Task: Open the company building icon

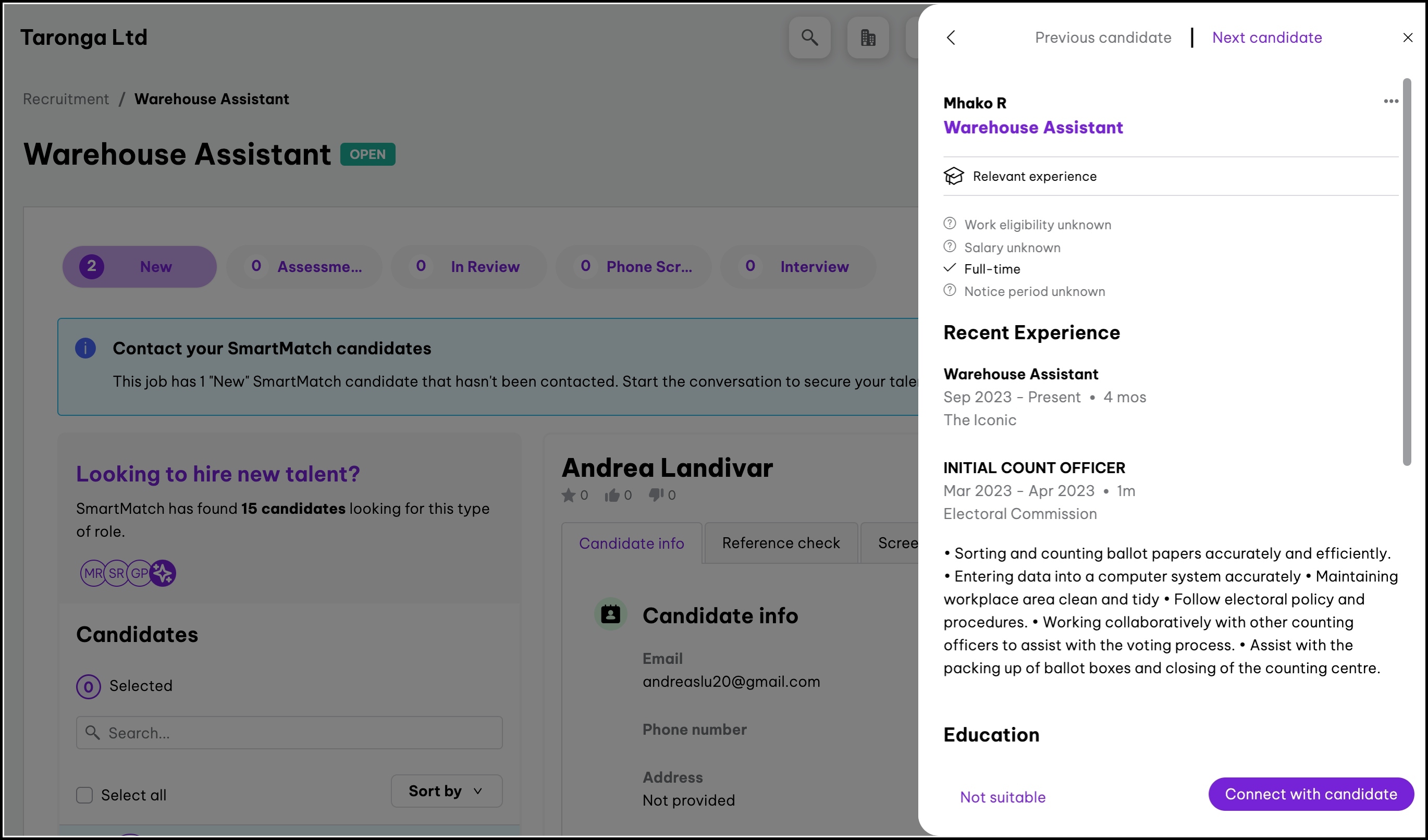Action: pyautogui.click(x=868, y=38)
